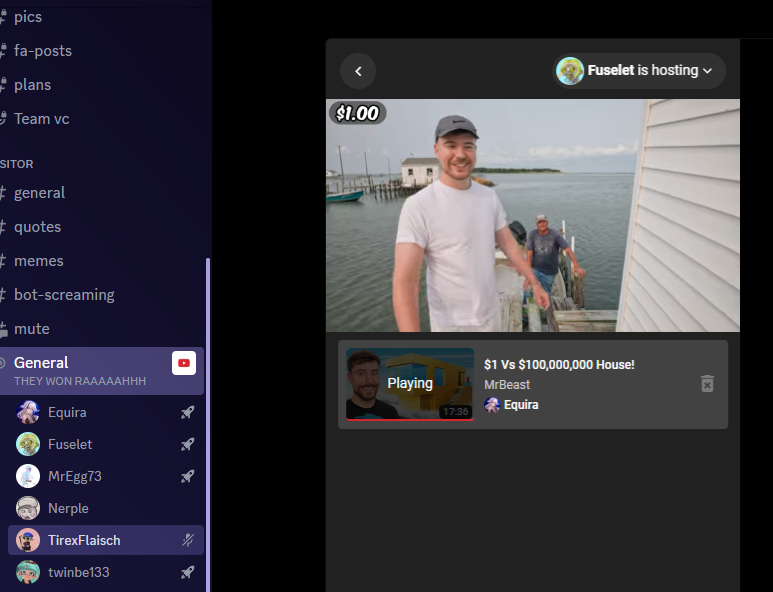The image size is (773, 592).
Task: Click the rocket activity icon next to twinbe133
Action: pyautogui.click(x=187, y=572)
